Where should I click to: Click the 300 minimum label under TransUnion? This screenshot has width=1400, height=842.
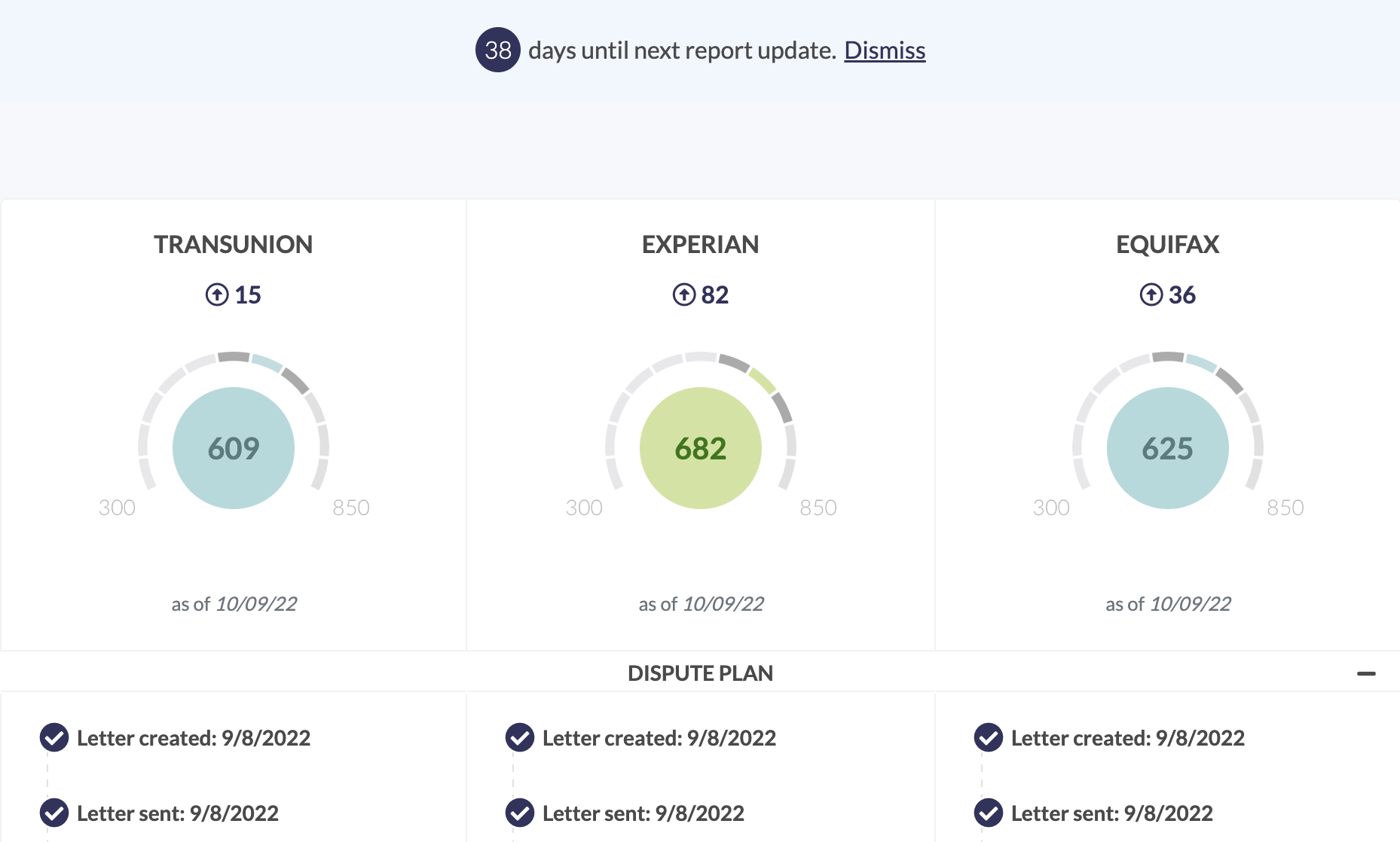[x=117, y=508]
